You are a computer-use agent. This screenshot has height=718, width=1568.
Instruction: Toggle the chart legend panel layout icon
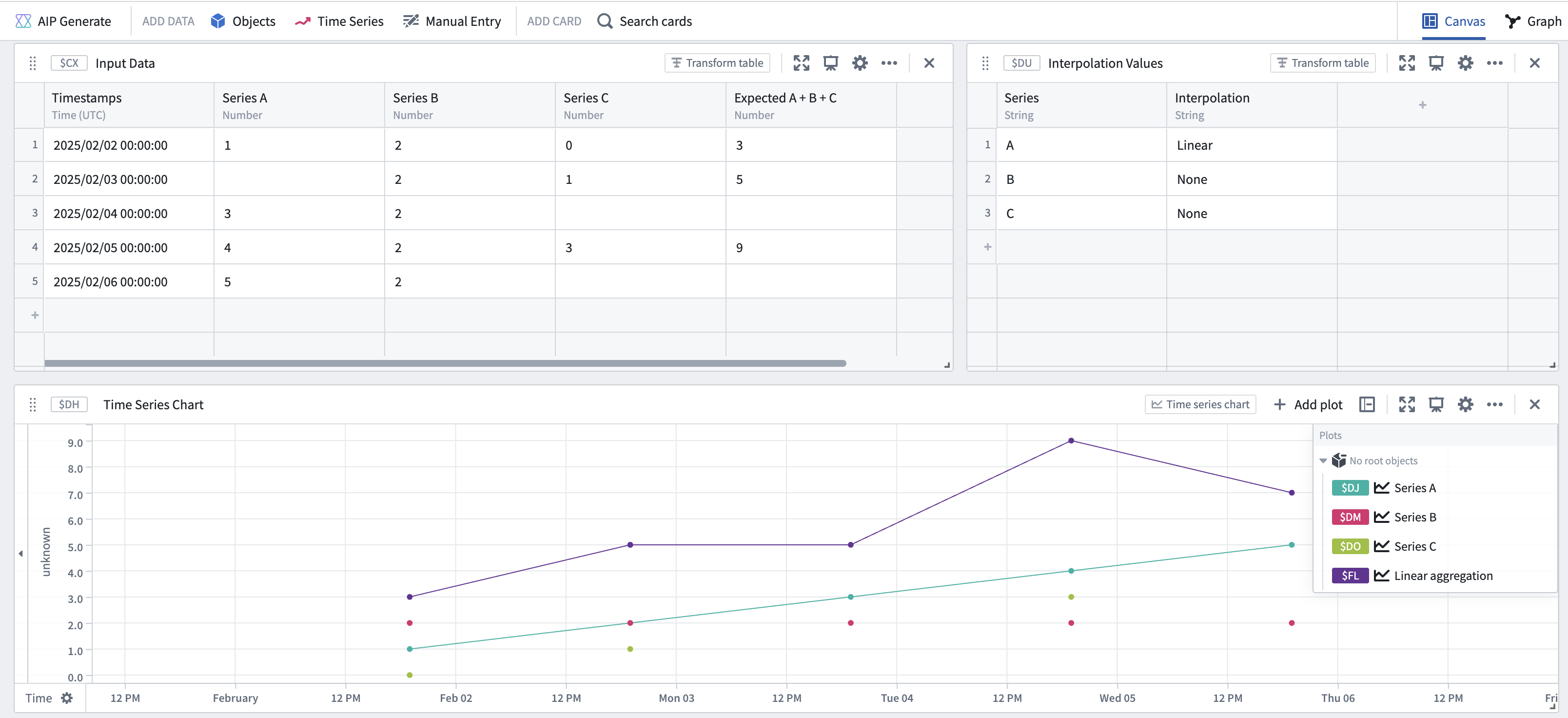tap(1367, 404)
